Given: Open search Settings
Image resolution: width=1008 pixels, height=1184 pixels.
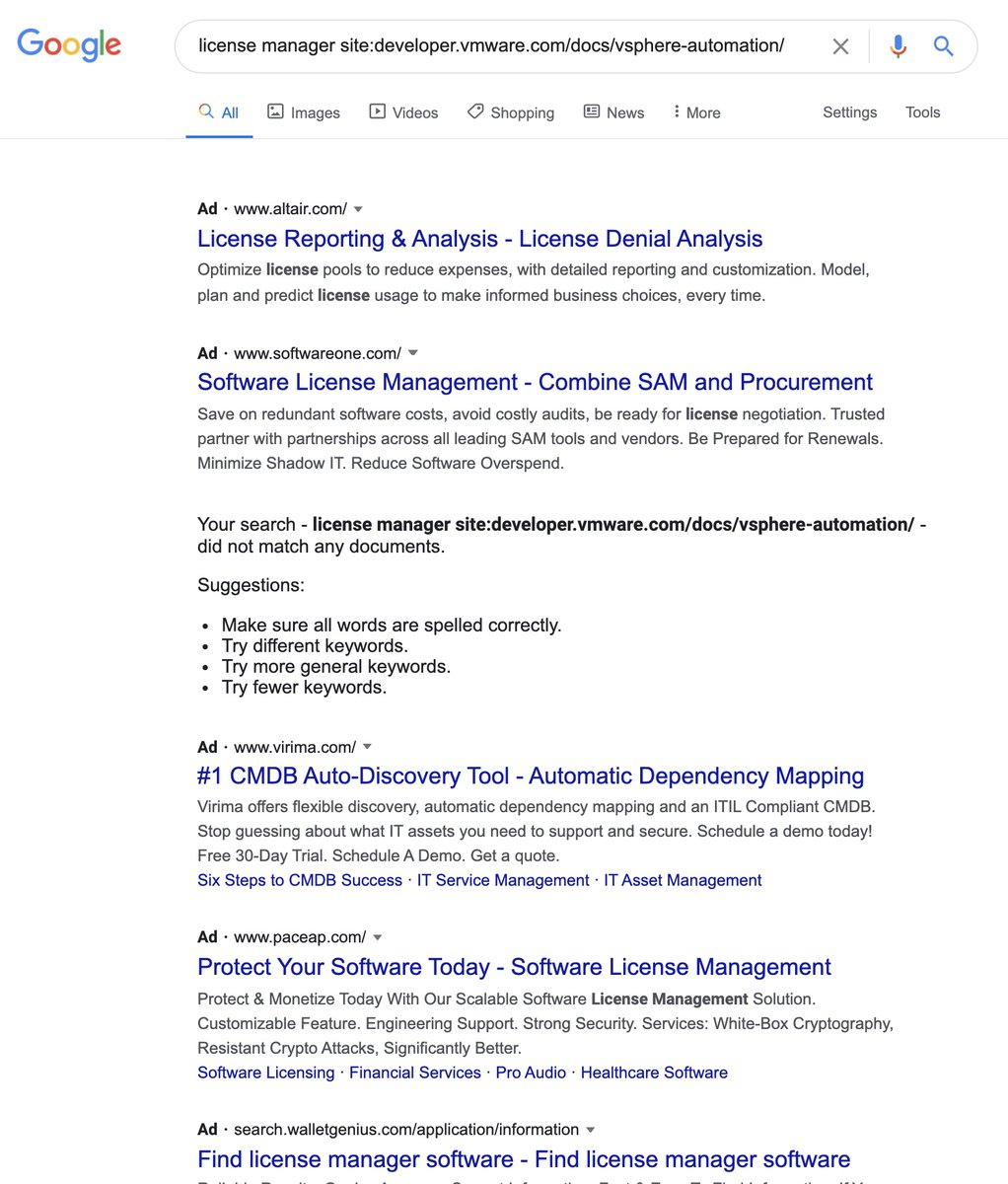Looking at the screenshot, I should pyautogui.click(x=849, y=112).
